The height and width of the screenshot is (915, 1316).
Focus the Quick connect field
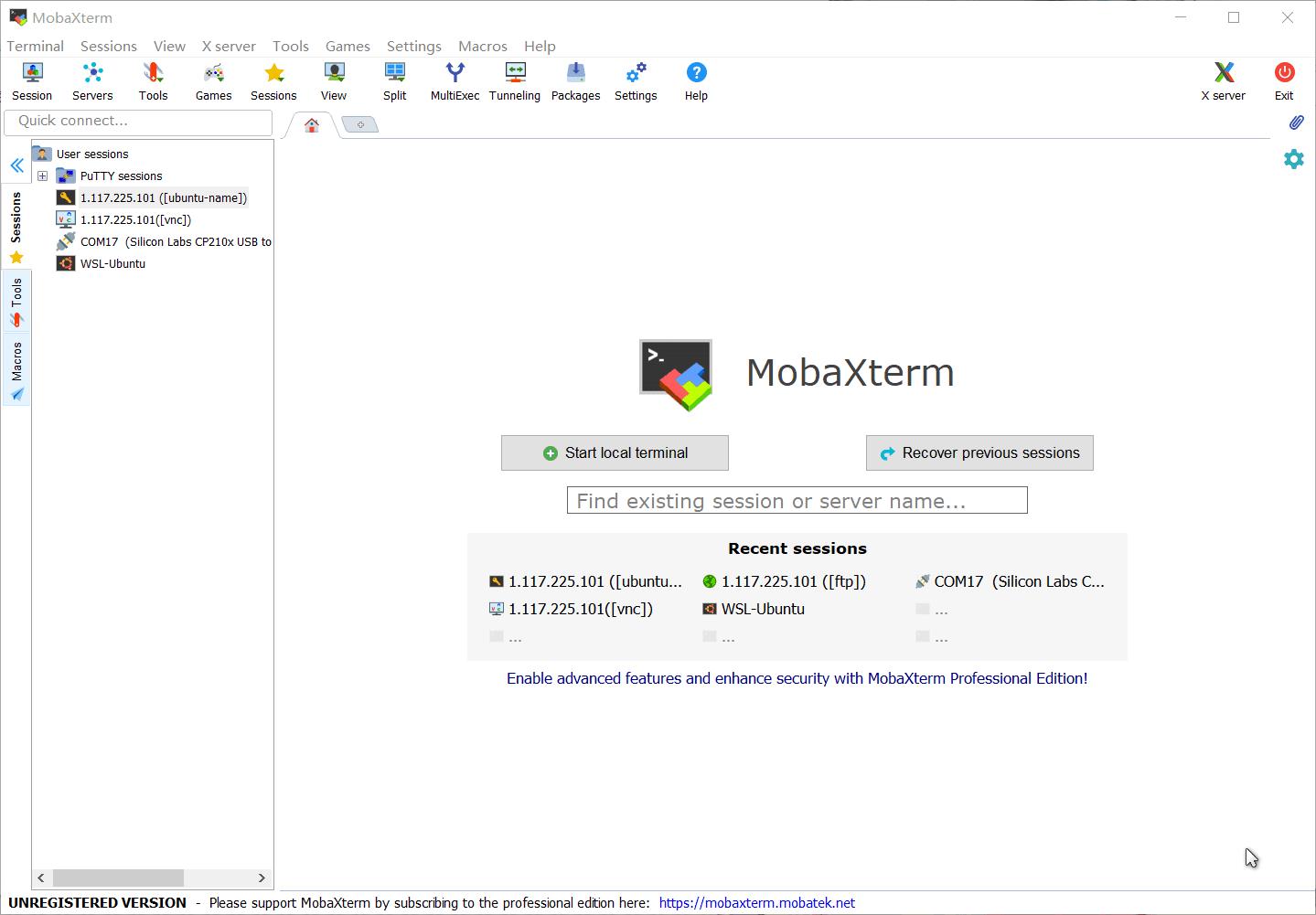[138, 122]
